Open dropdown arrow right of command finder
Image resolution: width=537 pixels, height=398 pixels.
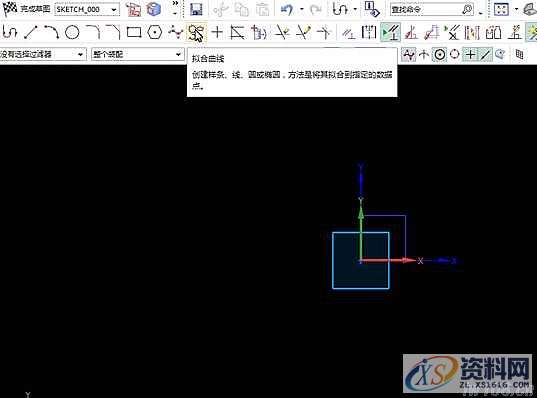pyautogui.click(x=480, y=13)
